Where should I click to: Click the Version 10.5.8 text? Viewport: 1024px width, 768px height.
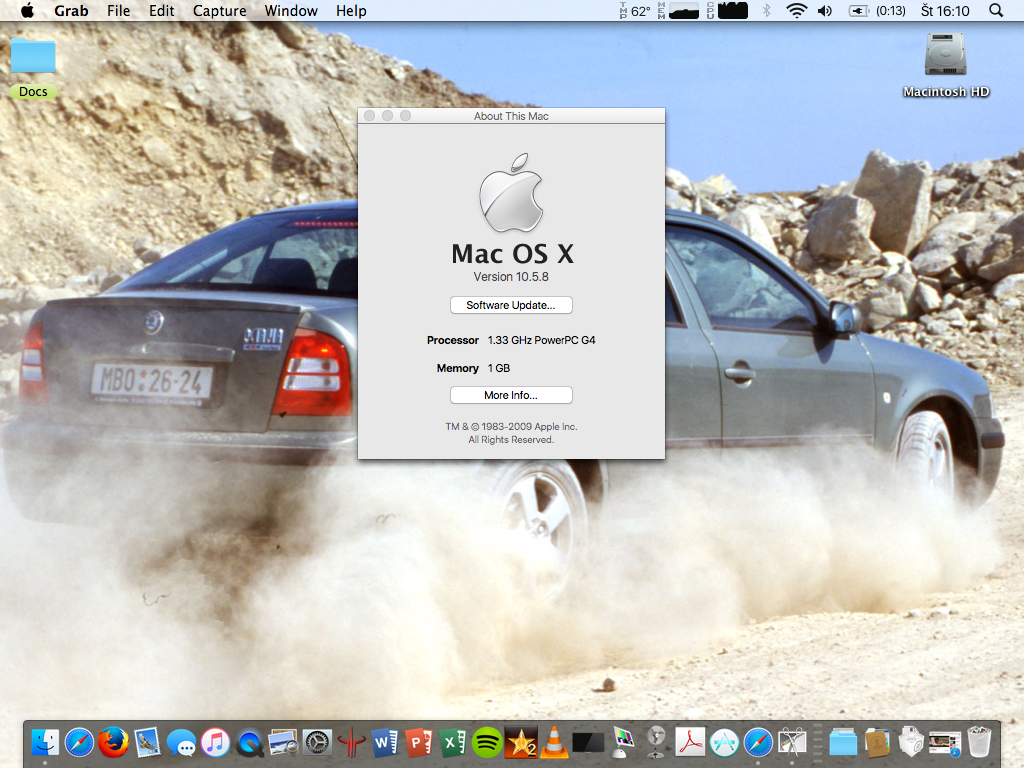tap(511, 277)
